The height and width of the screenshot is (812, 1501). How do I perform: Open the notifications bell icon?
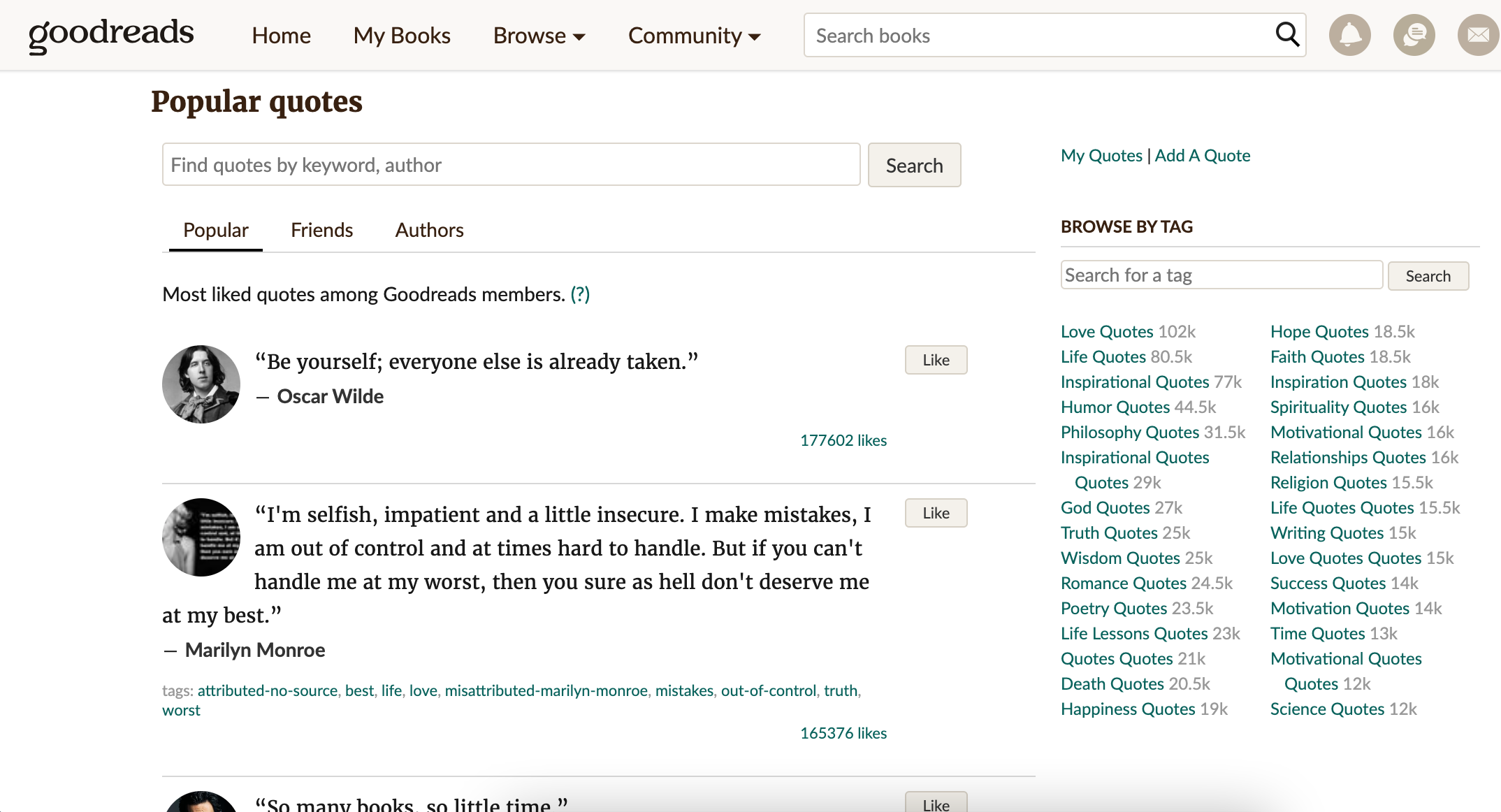point(1349,34)
